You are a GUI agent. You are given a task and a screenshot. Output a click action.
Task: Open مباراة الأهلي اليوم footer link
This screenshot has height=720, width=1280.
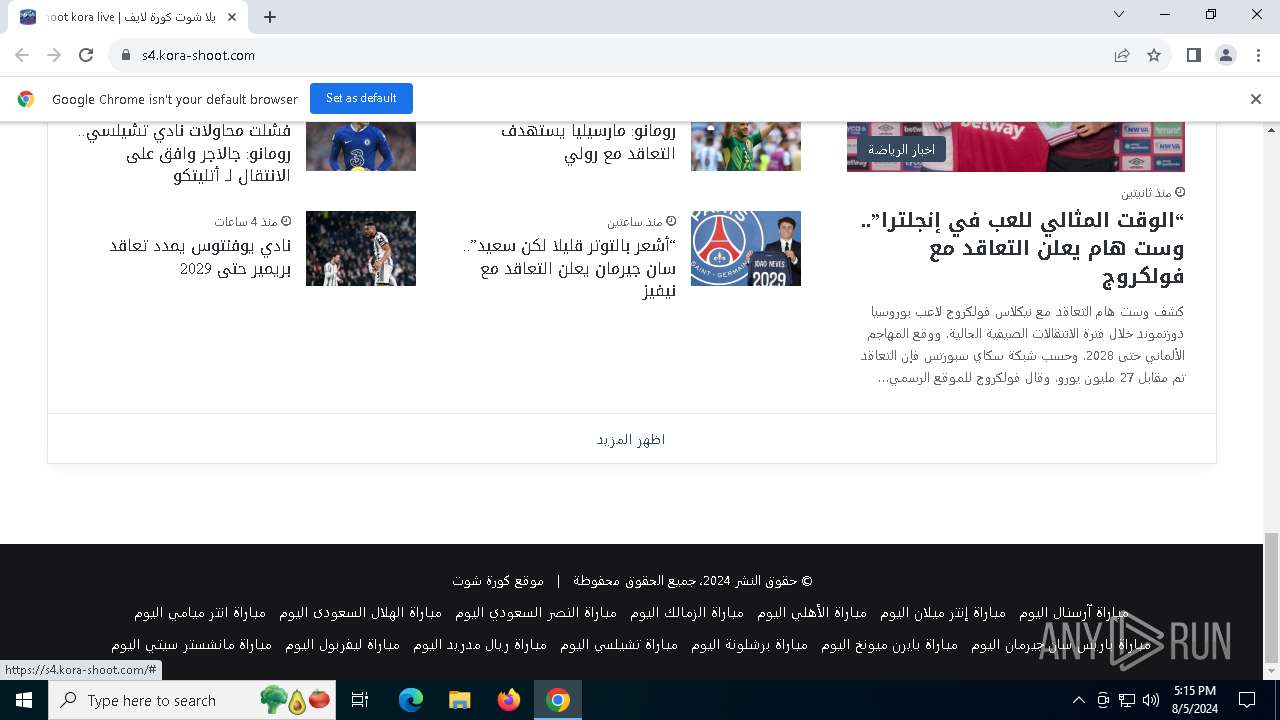[x=811, y=612]
